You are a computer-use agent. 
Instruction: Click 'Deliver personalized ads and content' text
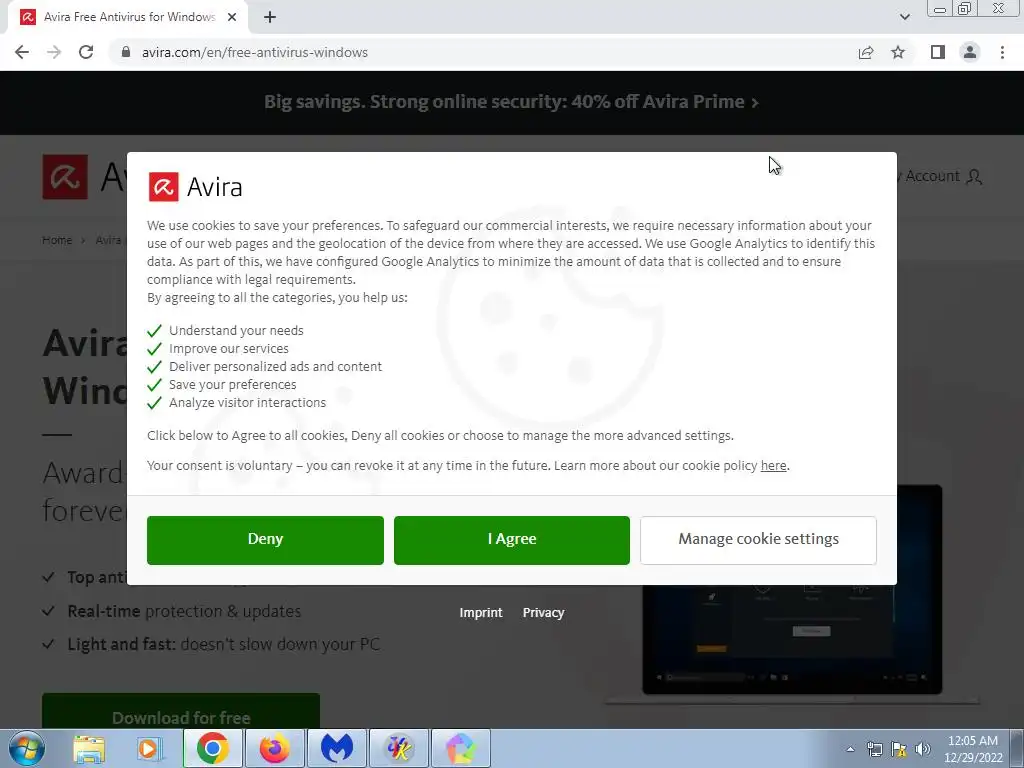[x=275, y=366]
